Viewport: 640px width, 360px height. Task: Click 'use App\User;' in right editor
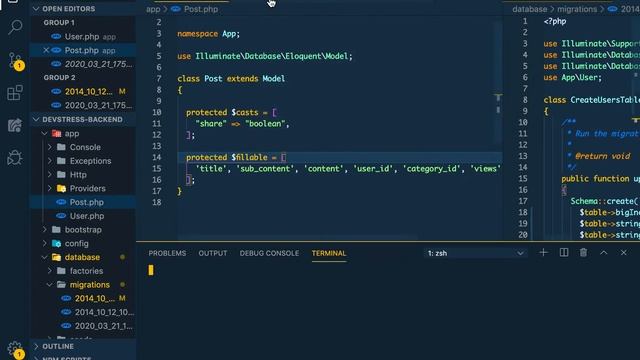[573, 78]
